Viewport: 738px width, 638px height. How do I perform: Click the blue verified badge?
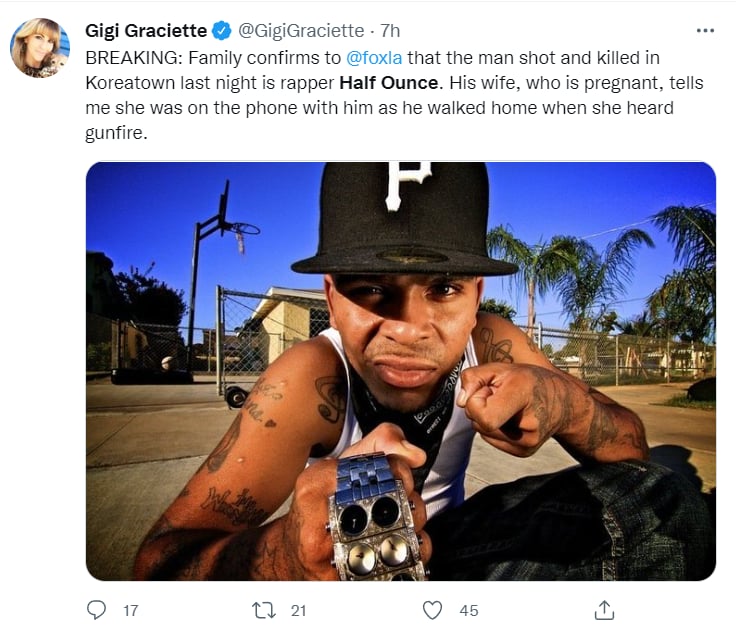221,31
